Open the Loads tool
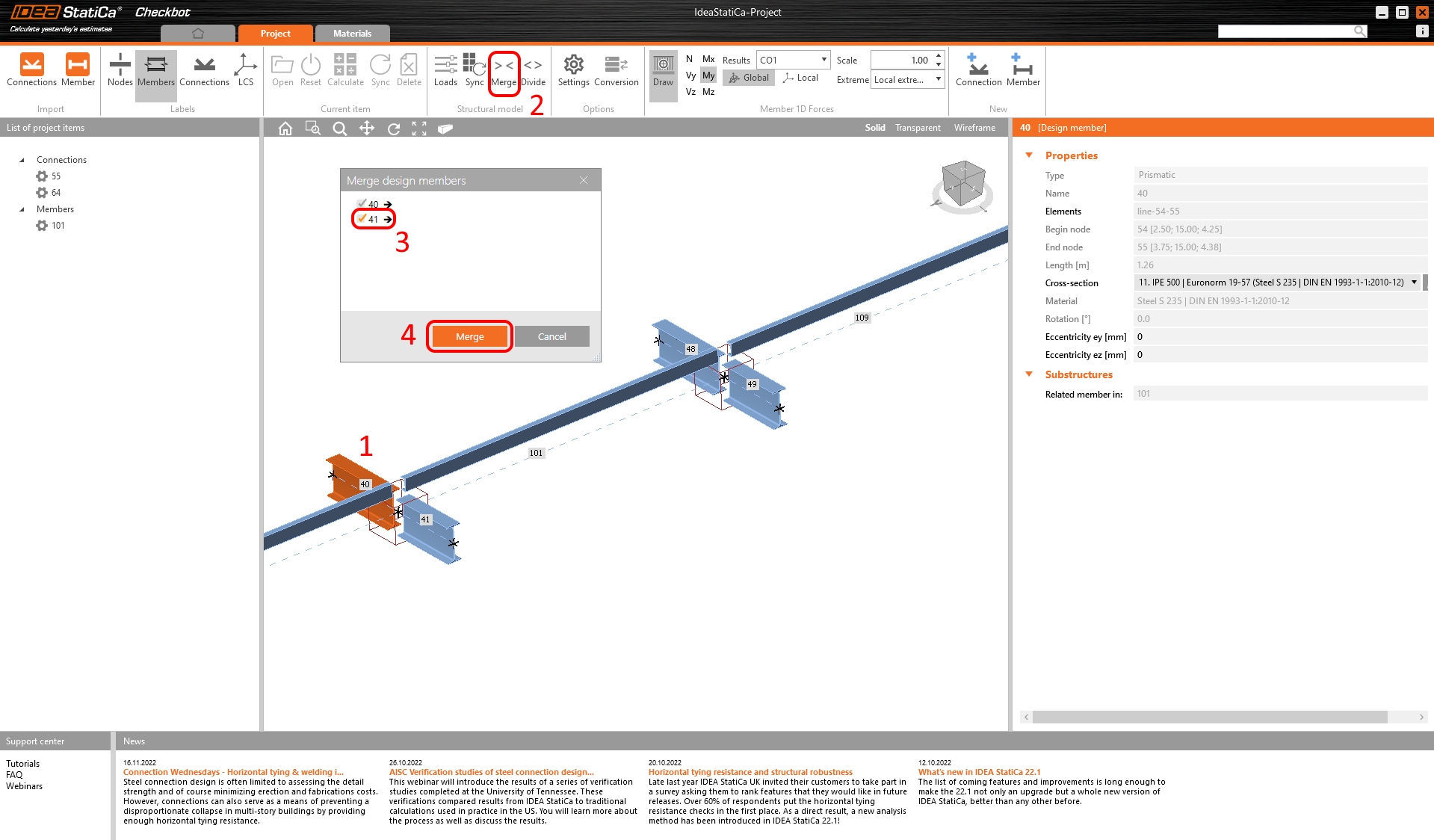Screen dimensions: 1434x840 pyautogui.click(x=445, y=70)
